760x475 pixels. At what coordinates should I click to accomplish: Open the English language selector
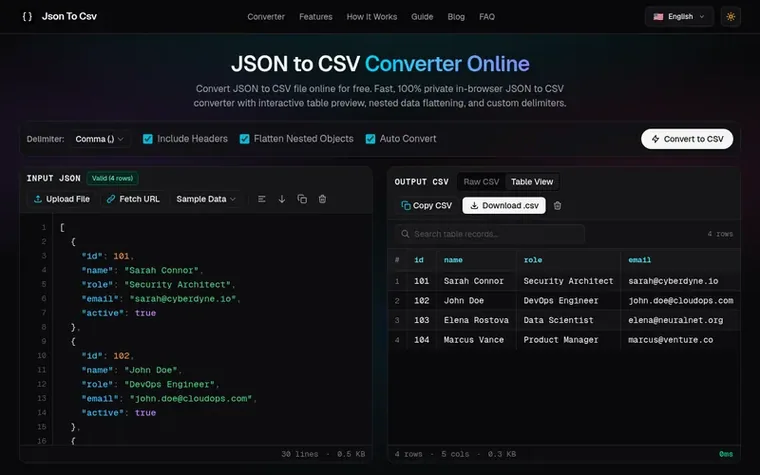[x=679, y=16]
